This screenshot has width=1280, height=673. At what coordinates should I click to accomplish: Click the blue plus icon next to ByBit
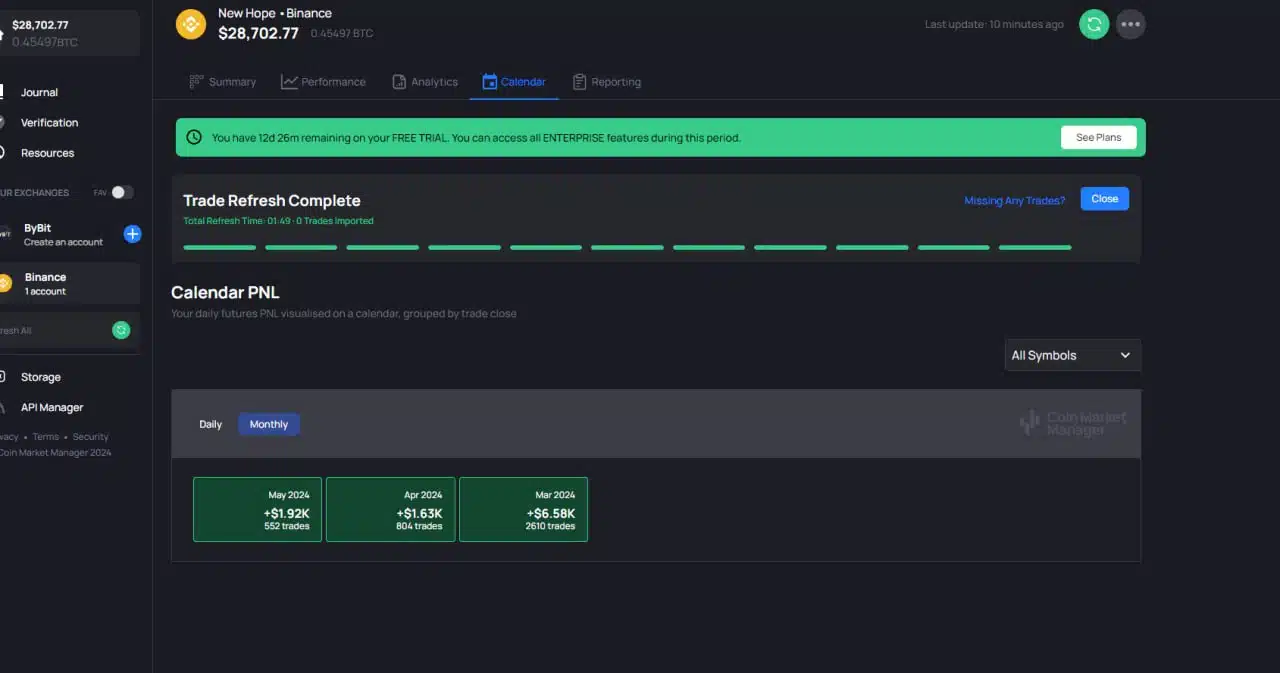tap(132, 234)
